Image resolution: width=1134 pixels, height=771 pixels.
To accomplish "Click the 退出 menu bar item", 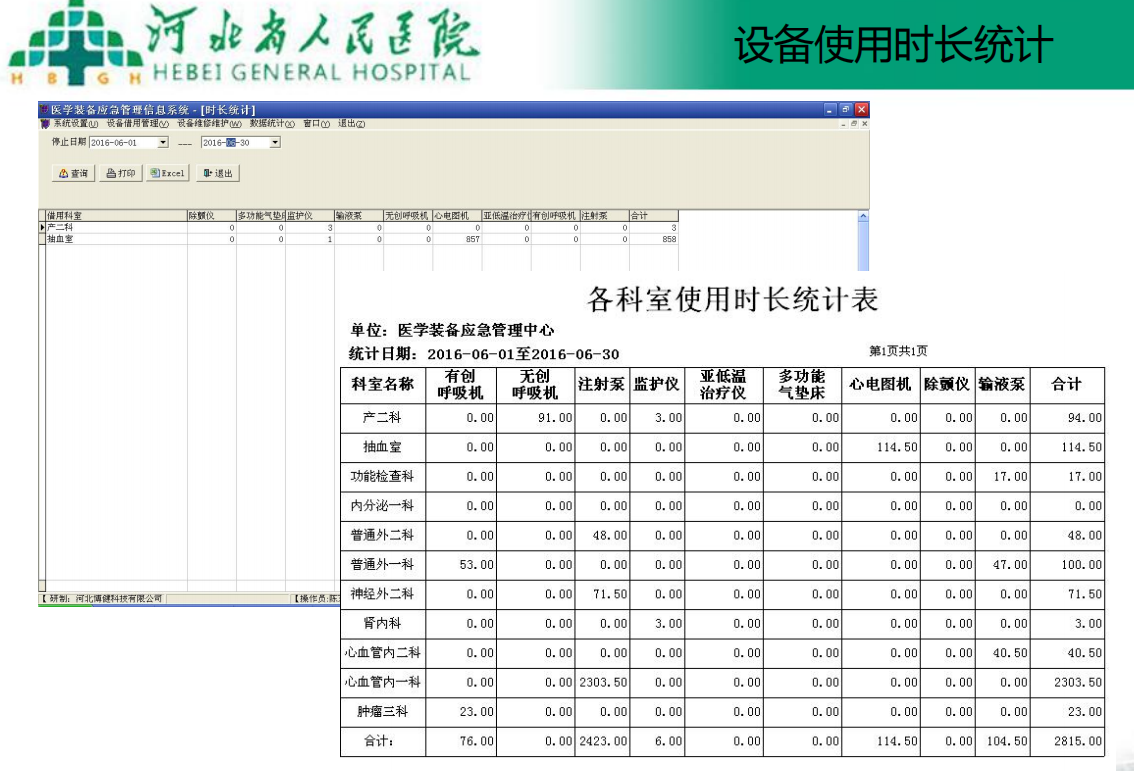I will tap(351, 124).
